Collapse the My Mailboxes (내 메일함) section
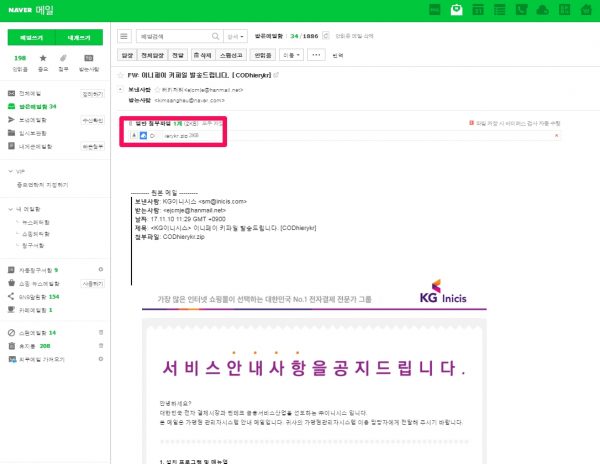The height and width of the screenshot is (464, 600). click(11, 209)
